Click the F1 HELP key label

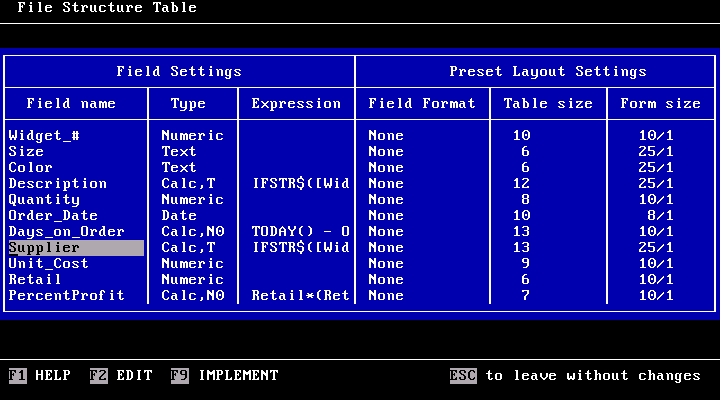point(39,375)
